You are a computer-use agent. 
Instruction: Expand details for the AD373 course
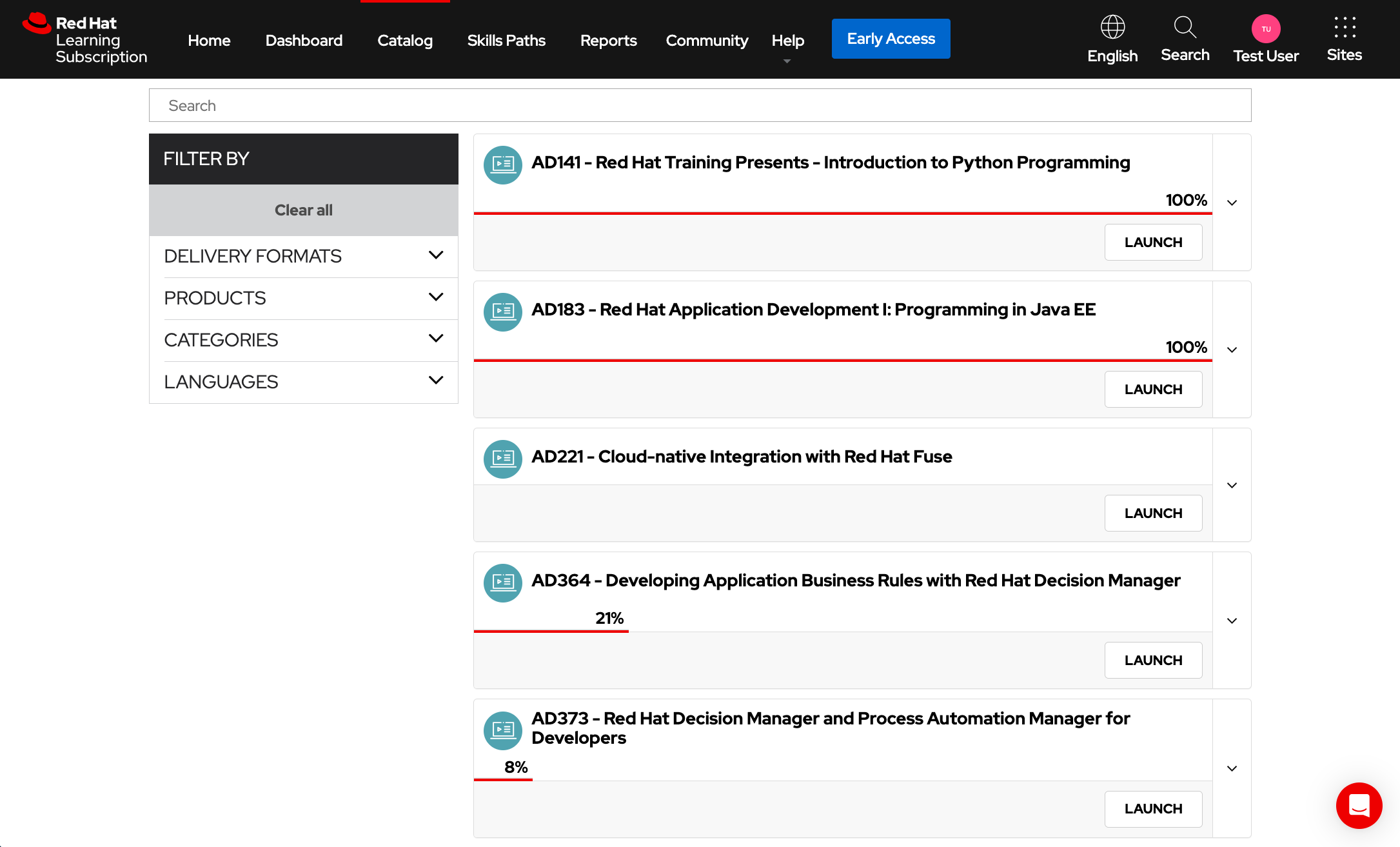pos(1232,768)
